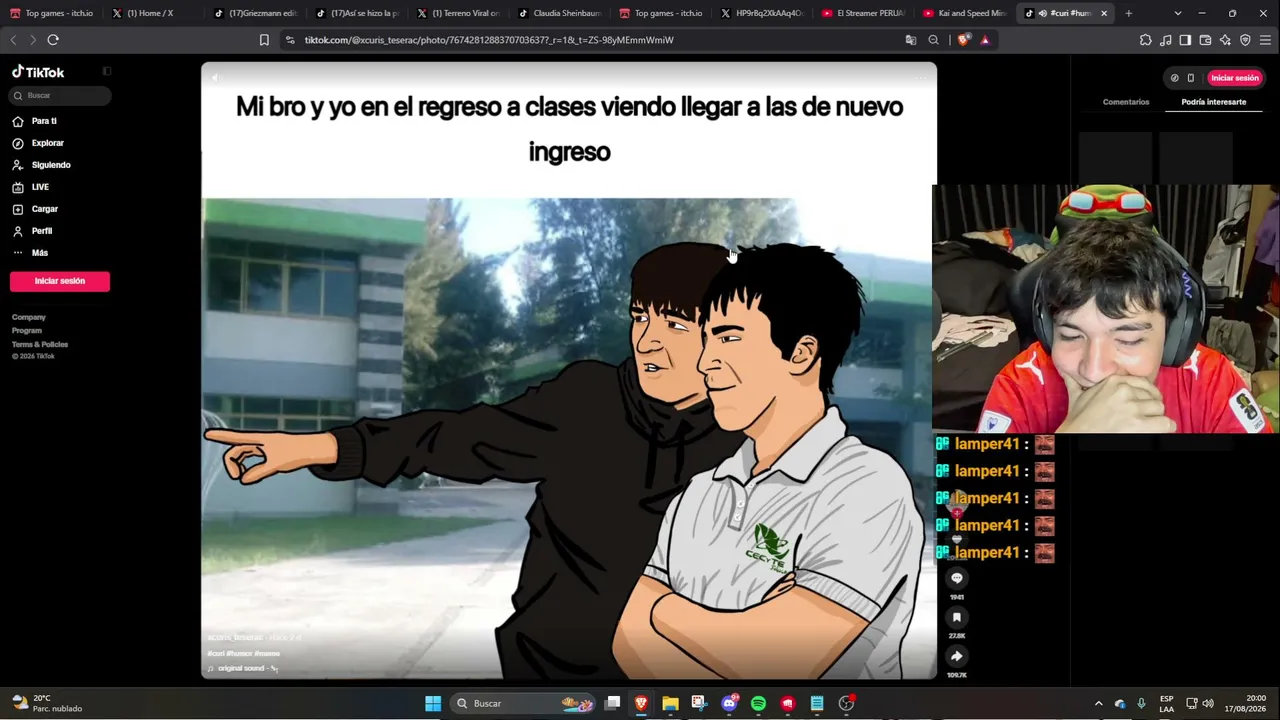Click the top-right Iniciar sesión button
The image size is (1280, 720).
1235,78
